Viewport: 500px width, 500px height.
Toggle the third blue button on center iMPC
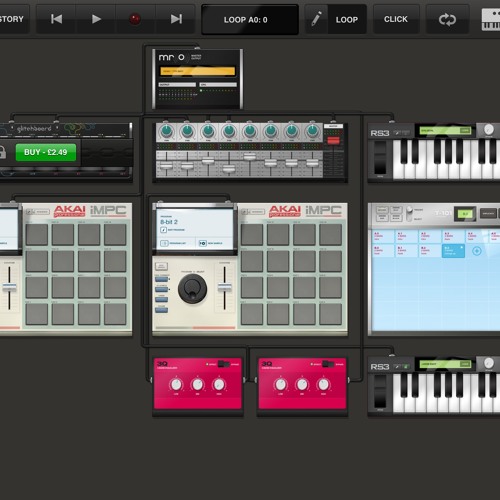[x=162, y=299]
